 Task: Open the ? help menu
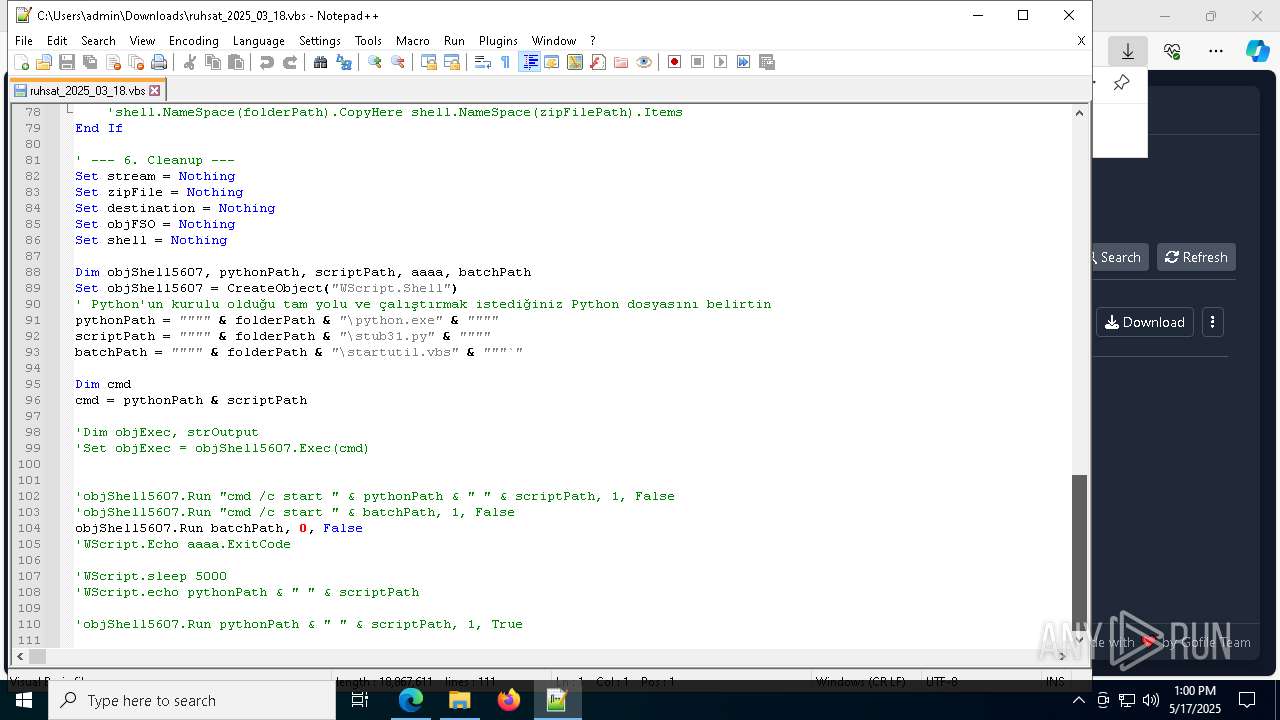pyautogui.click(x=592, y=41)
